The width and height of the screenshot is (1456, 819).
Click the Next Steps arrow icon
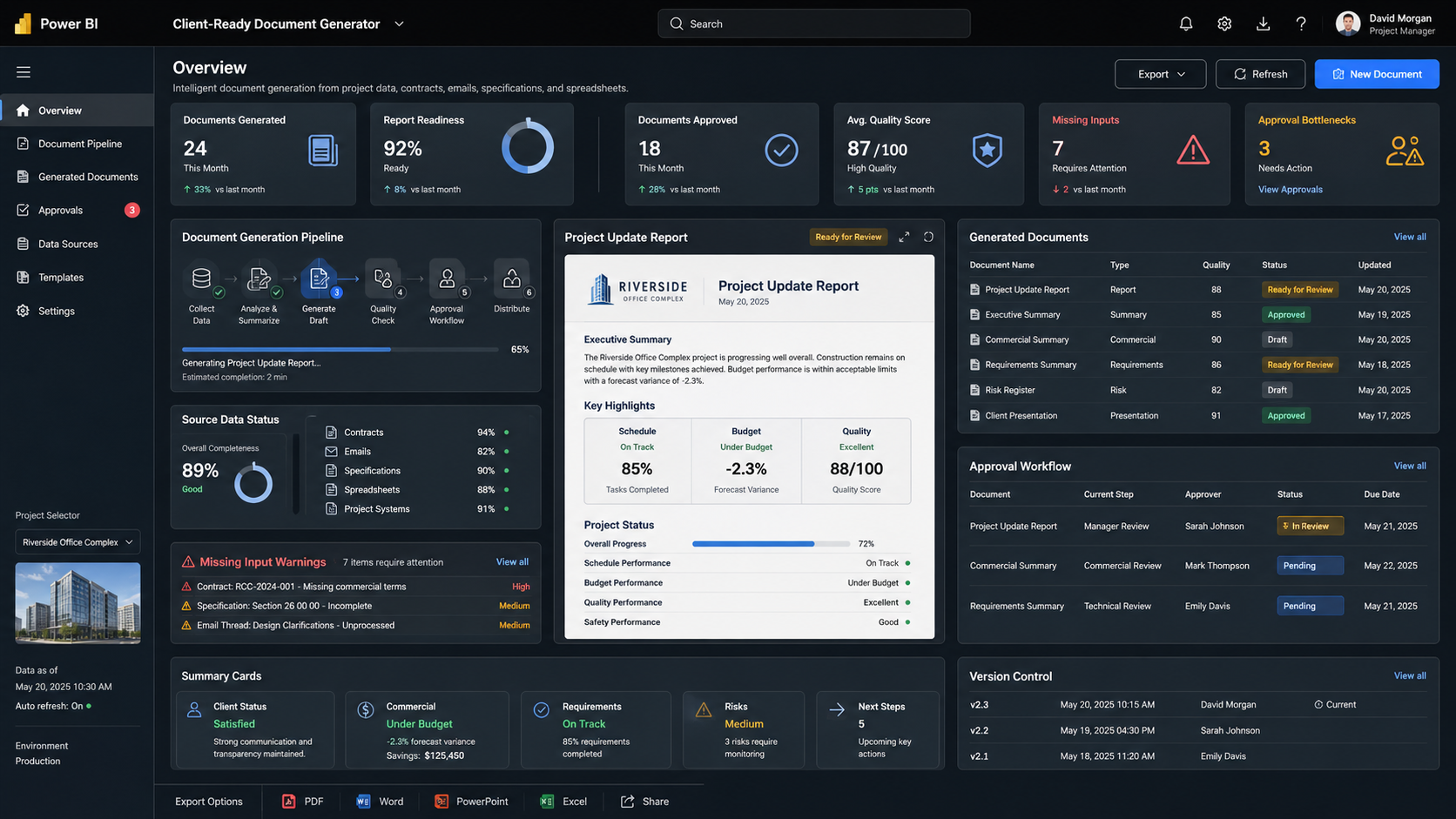point(837,709)
